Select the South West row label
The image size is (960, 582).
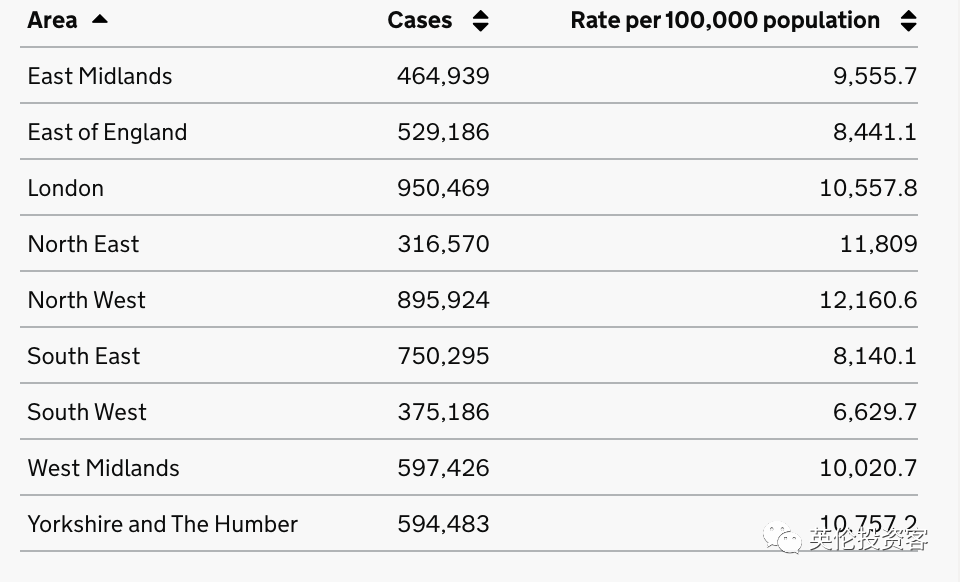(x=87, y=412)
